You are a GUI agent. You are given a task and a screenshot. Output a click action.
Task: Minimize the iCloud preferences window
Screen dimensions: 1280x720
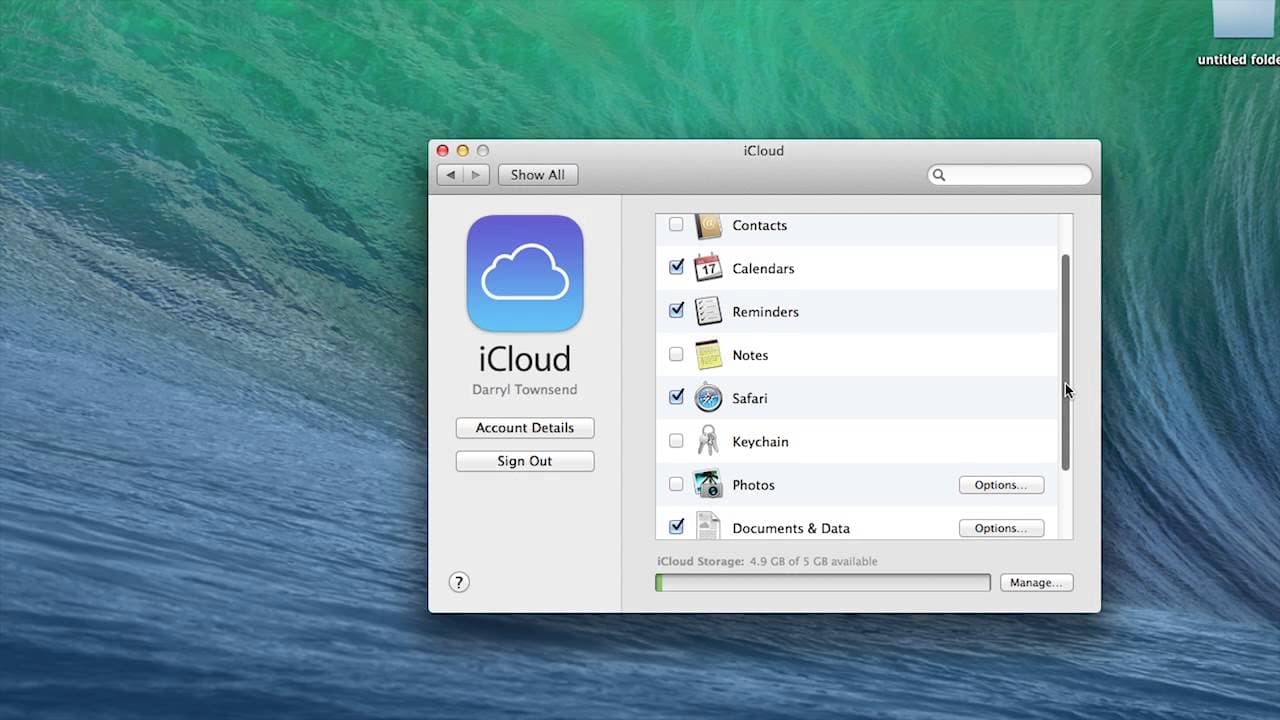[463, 151]
